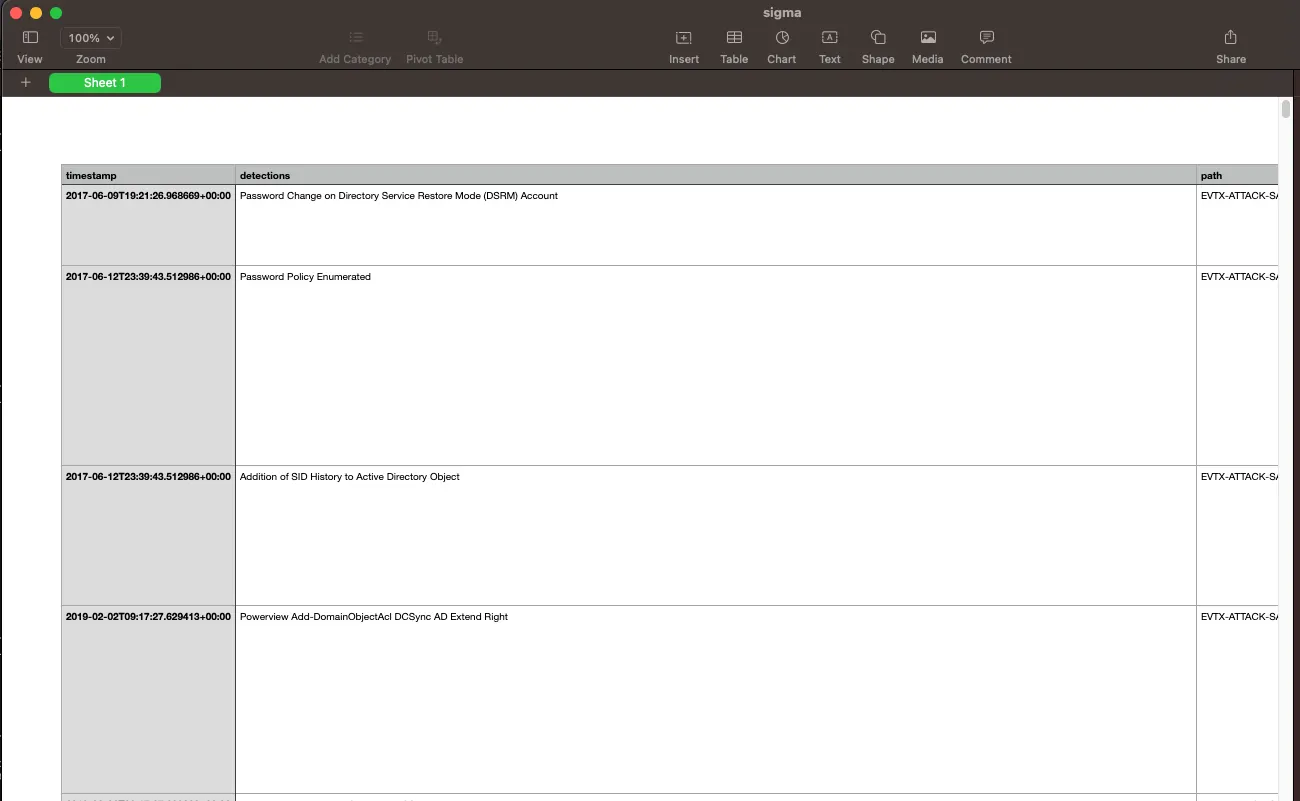1300x801 pixels.
Task: Add a Text box
Action: click(x=830, y=38)
